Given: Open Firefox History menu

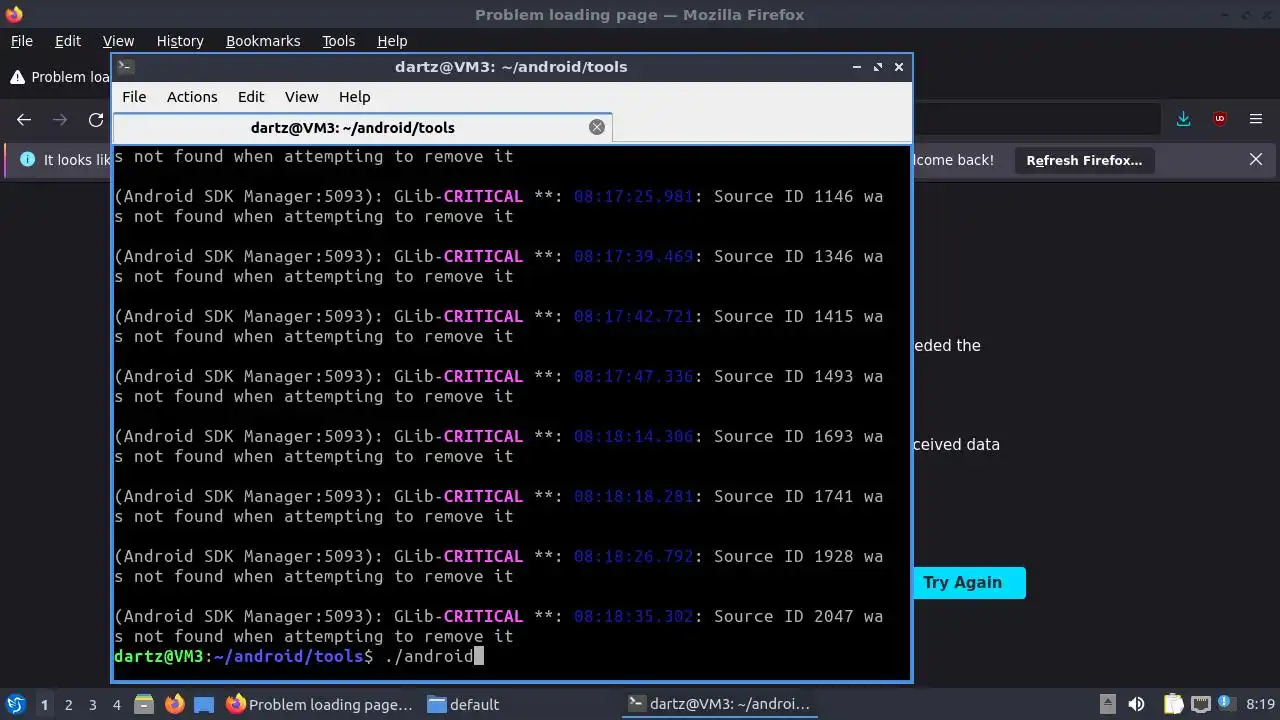Looking at the screenshot, I should pyautogui.click(x=180, y=41).
